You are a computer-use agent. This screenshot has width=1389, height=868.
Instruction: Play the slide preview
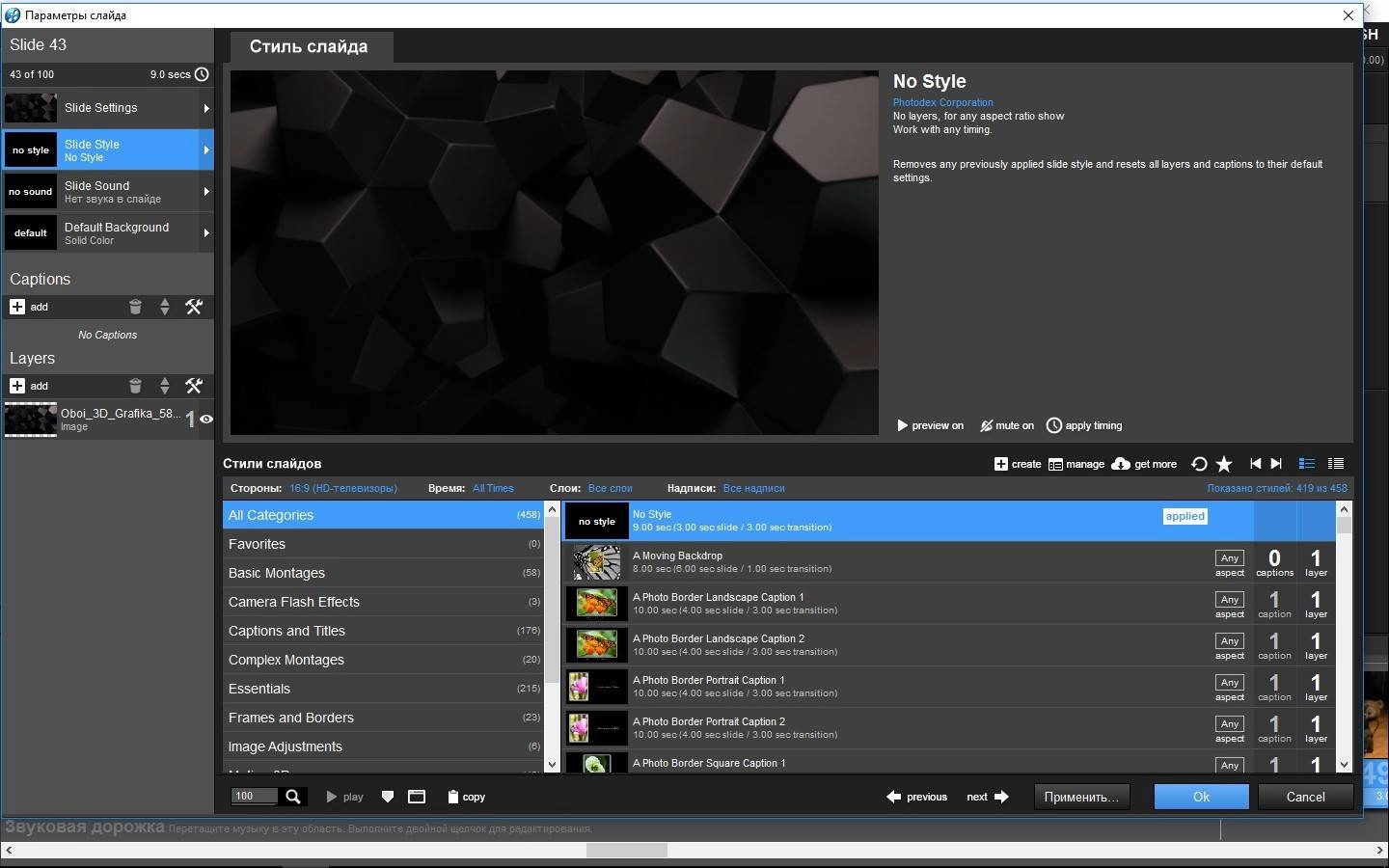click(x=344, y=797)
